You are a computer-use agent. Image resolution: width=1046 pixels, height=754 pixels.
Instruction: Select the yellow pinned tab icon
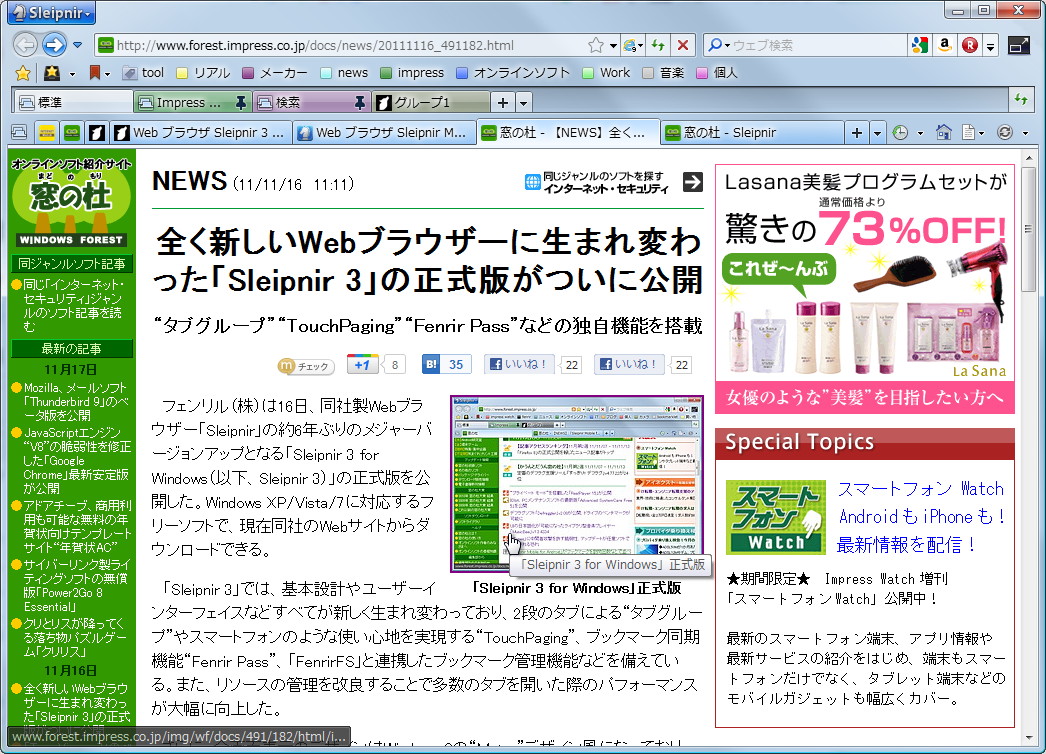click(x=47, y=132)
